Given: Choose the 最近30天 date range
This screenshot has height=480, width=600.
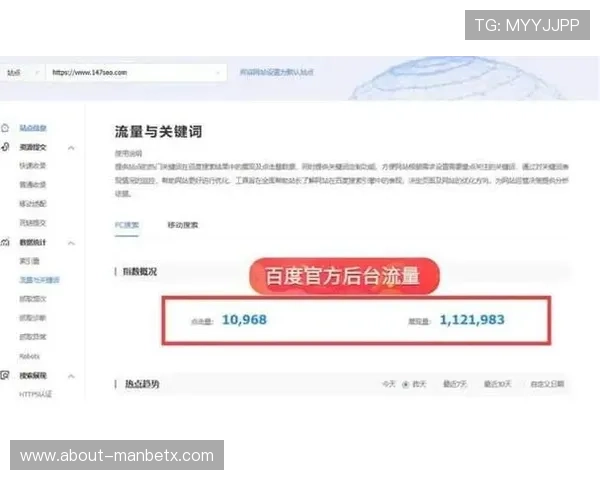Looking at the screenshot, I should tap(497, 384).
